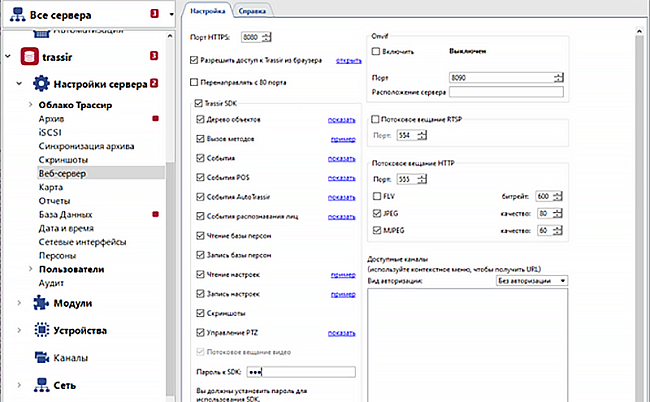Click показать link for События AutoTrassir
The image size is (650, 402).
tap(342, 197)
